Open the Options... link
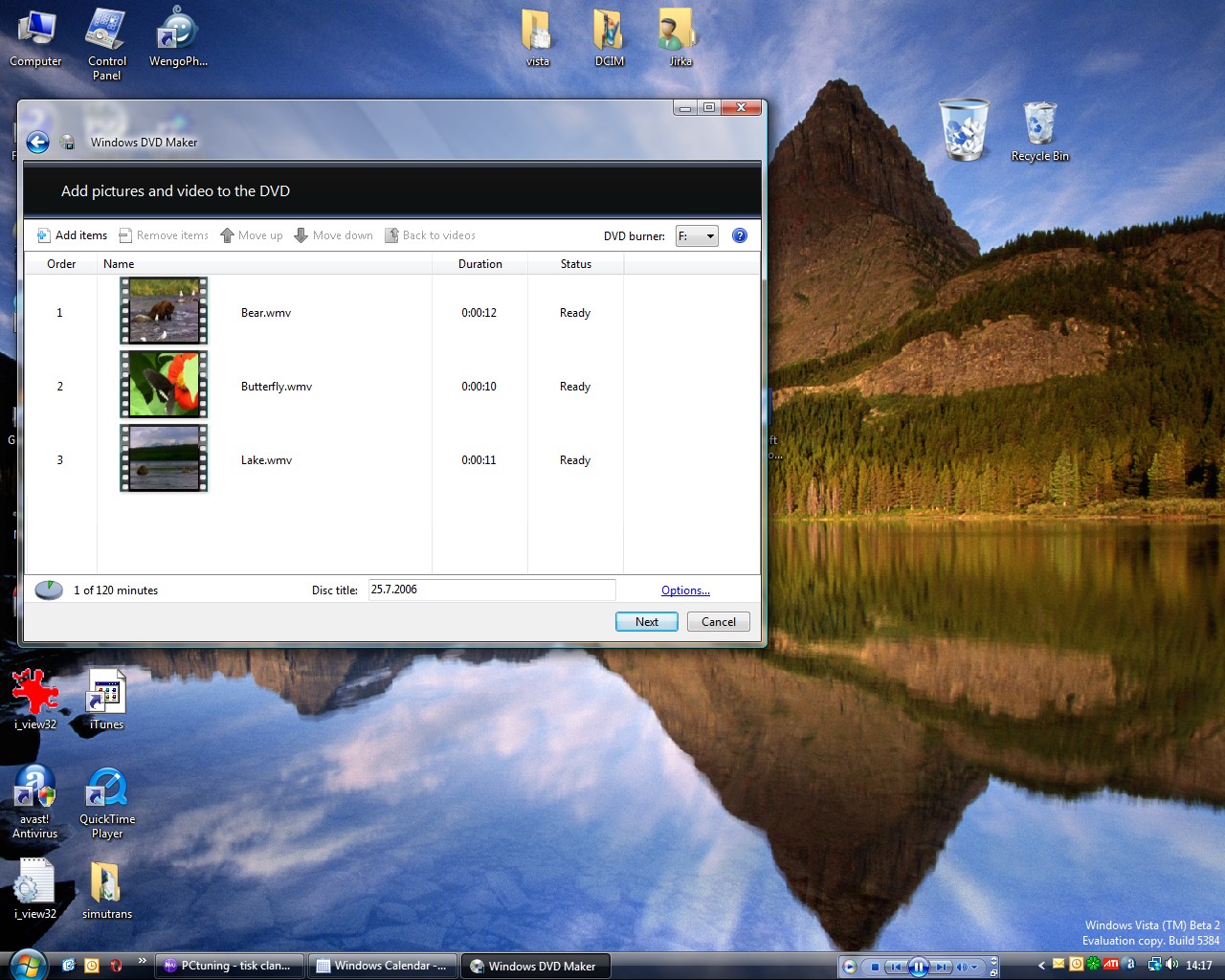Viewport: 1225px width, 980px height. pyautogui.click(x=685, y=590)
